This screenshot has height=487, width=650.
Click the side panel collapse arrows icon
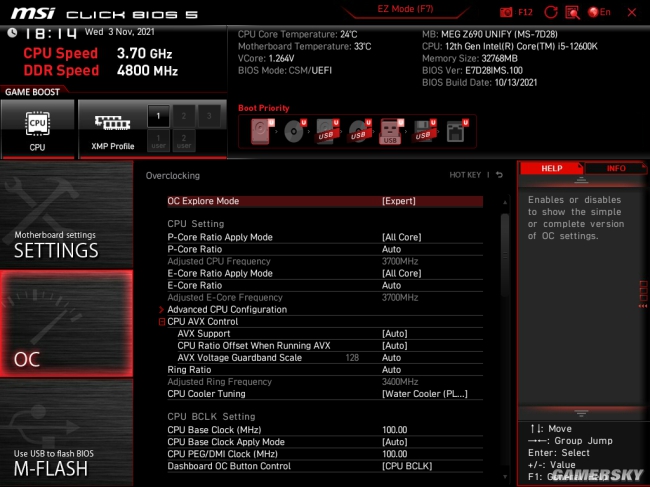pos(643,306)
